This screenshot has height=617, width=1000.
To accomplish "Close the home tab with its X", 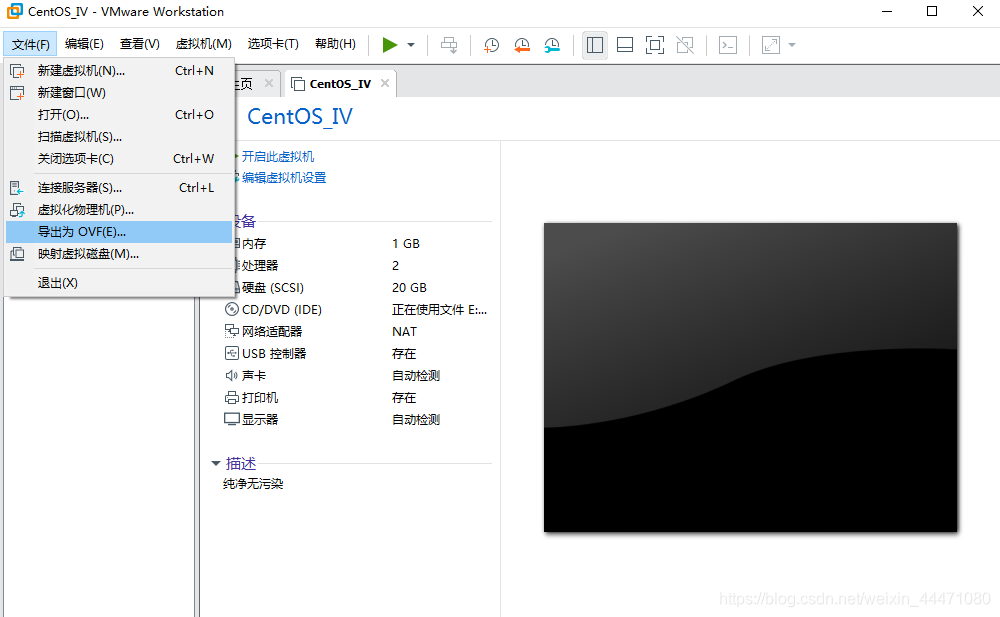I will click(x=268, y=83).
